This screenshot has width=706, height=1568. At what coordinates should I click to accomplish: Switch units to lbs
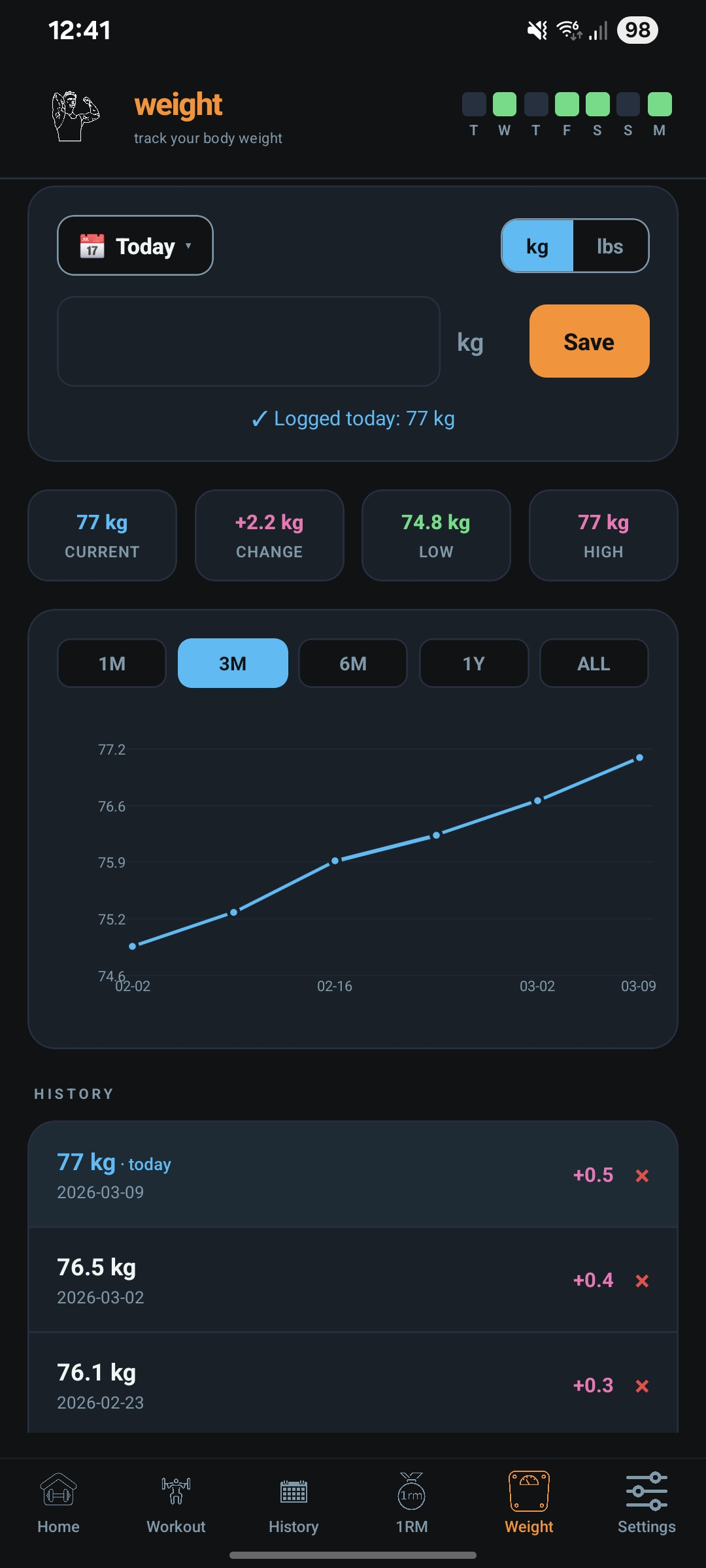point(610,246)
